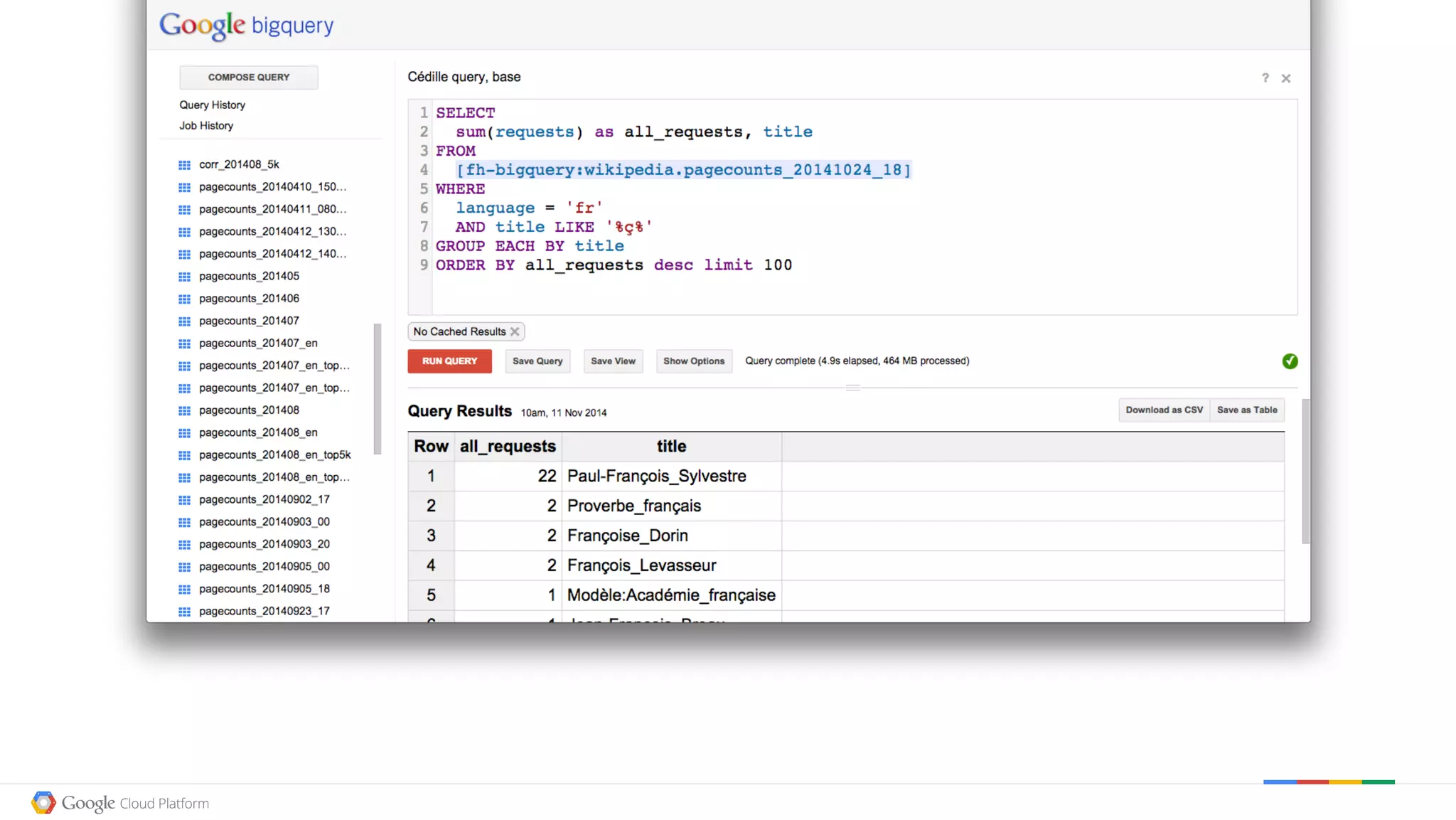This screenshot has width=1456, height=820.
Task: Remove the No Cached Results tag
Action: coord(515,332)
